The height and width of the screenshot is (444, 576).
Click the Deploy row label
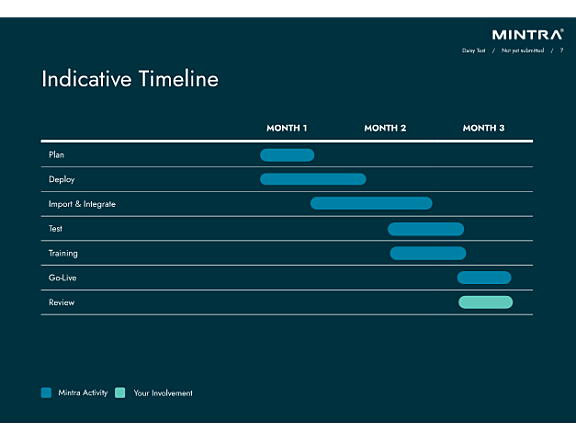tap(62, 180)
